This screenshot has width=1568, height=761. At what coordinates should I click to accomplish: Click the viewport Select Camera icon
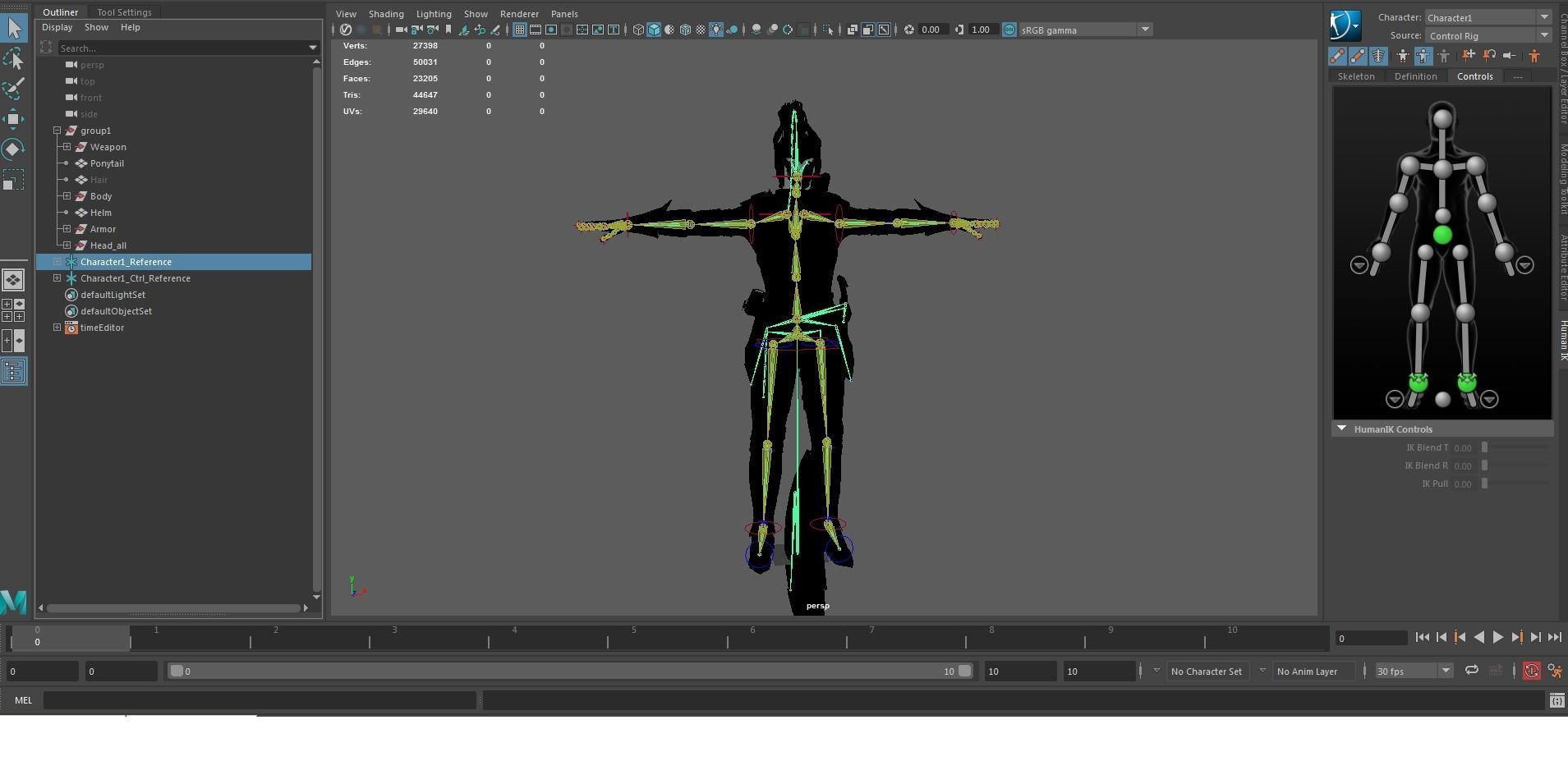[401, 30]
